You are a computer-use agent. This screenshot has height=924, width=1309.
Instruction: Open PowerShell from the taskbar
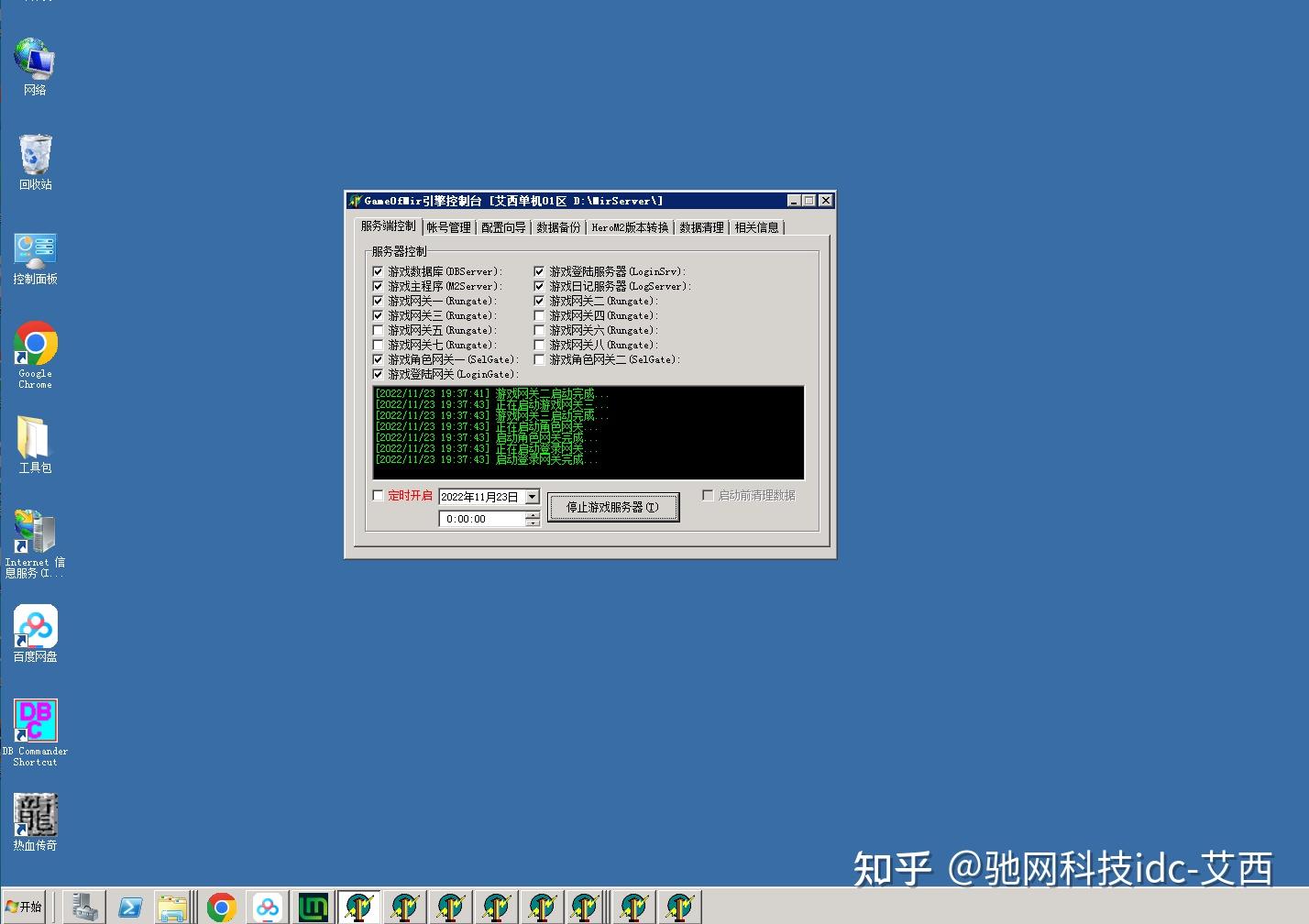(x=129, y=907)
